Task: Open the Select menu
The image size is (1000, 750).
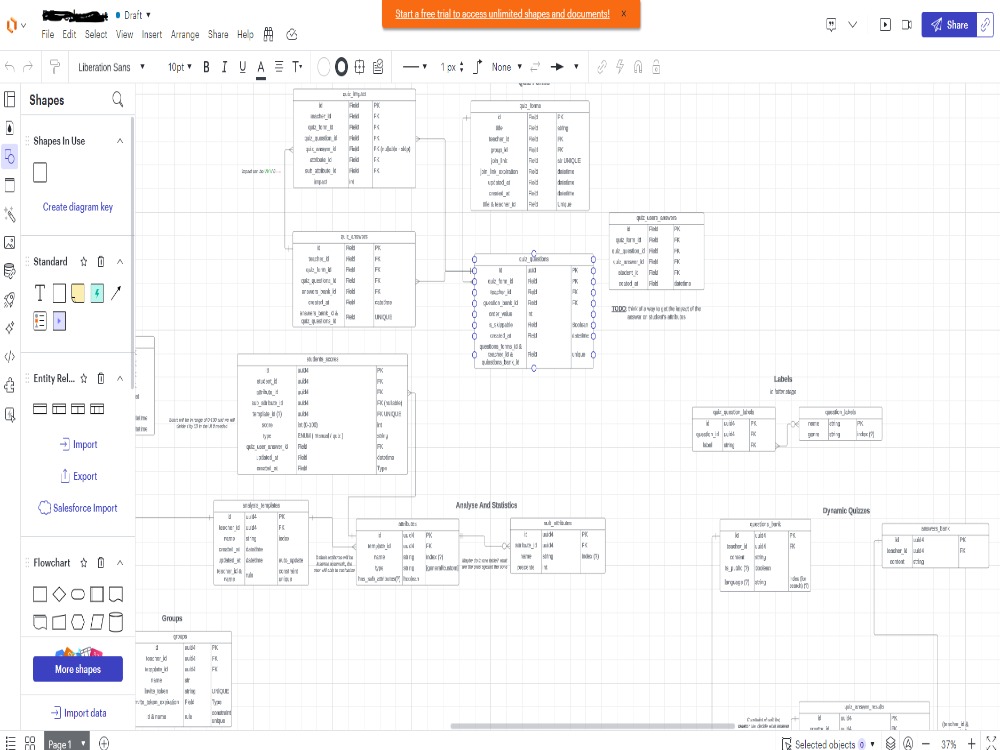Action: (96, 34)
